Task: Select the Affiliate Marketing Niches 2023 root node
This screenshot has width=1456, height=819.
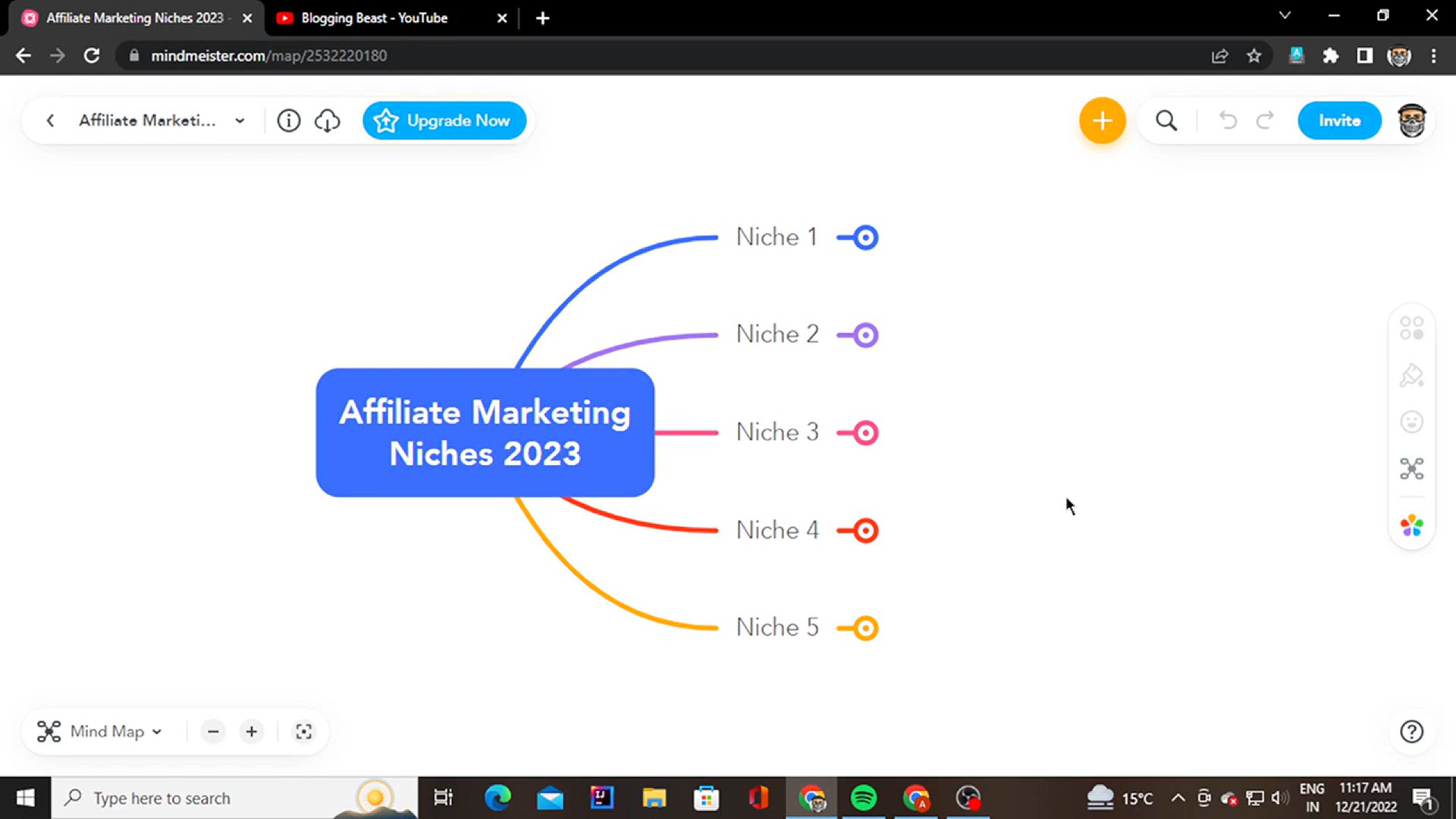Action: (x=485, y=433)
